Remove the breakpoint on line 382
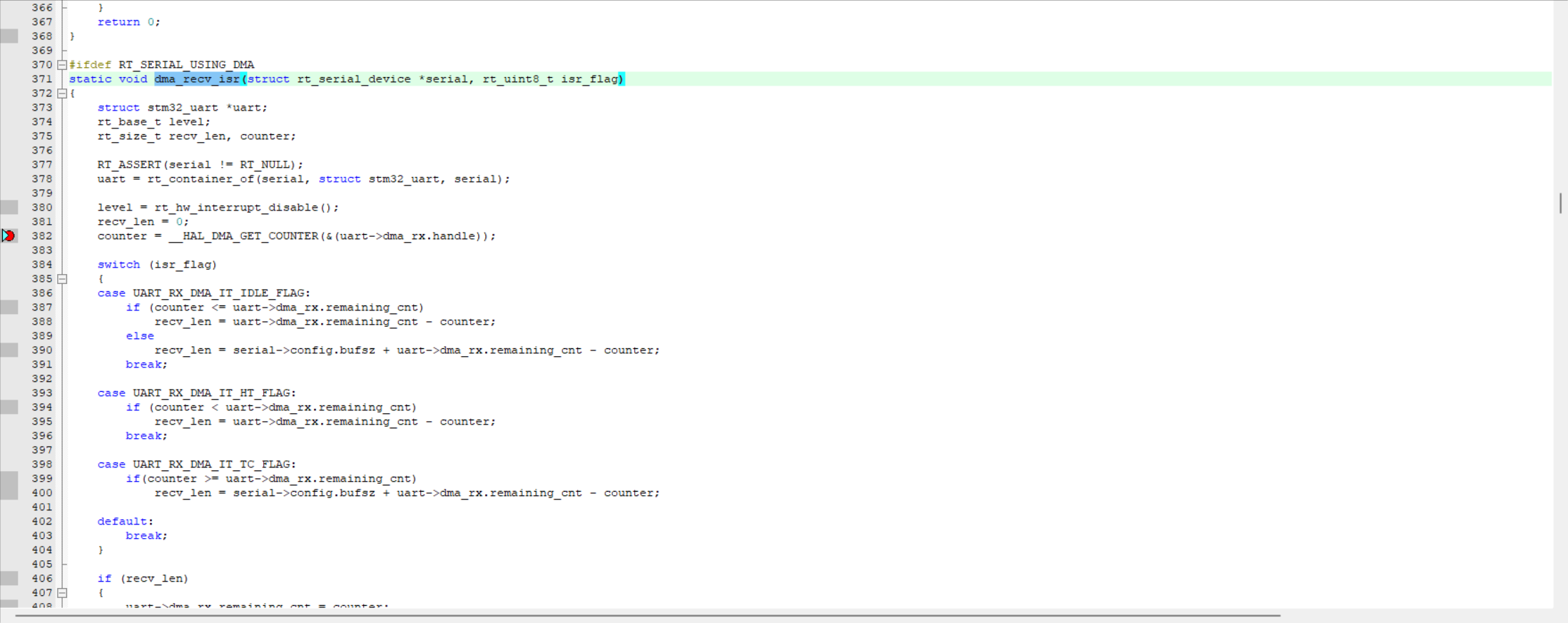 pos(9,235)
